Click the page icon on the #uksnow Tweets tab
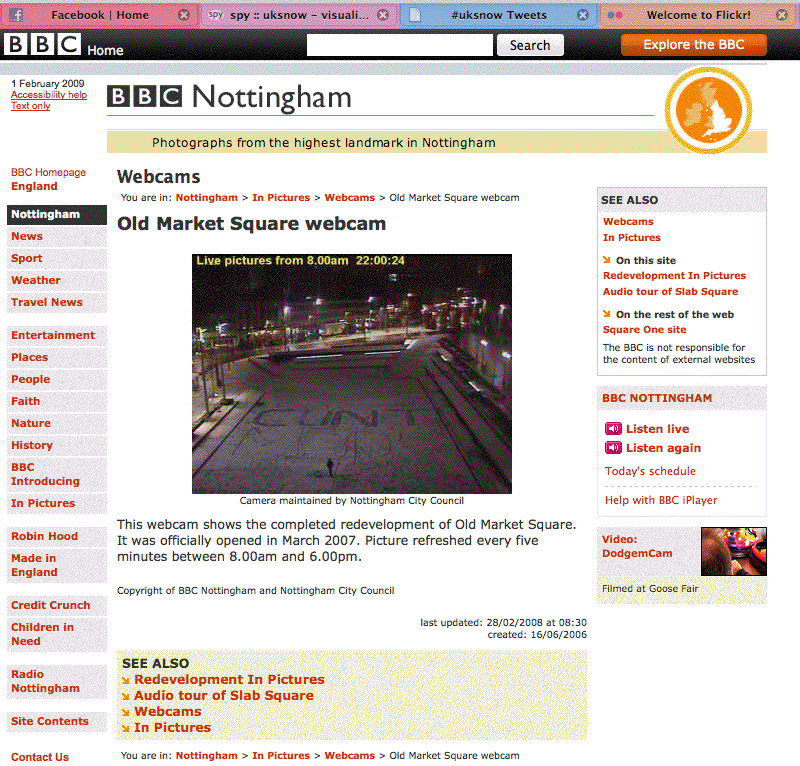This screenshot has height=766, width=800. pos(415,15)
